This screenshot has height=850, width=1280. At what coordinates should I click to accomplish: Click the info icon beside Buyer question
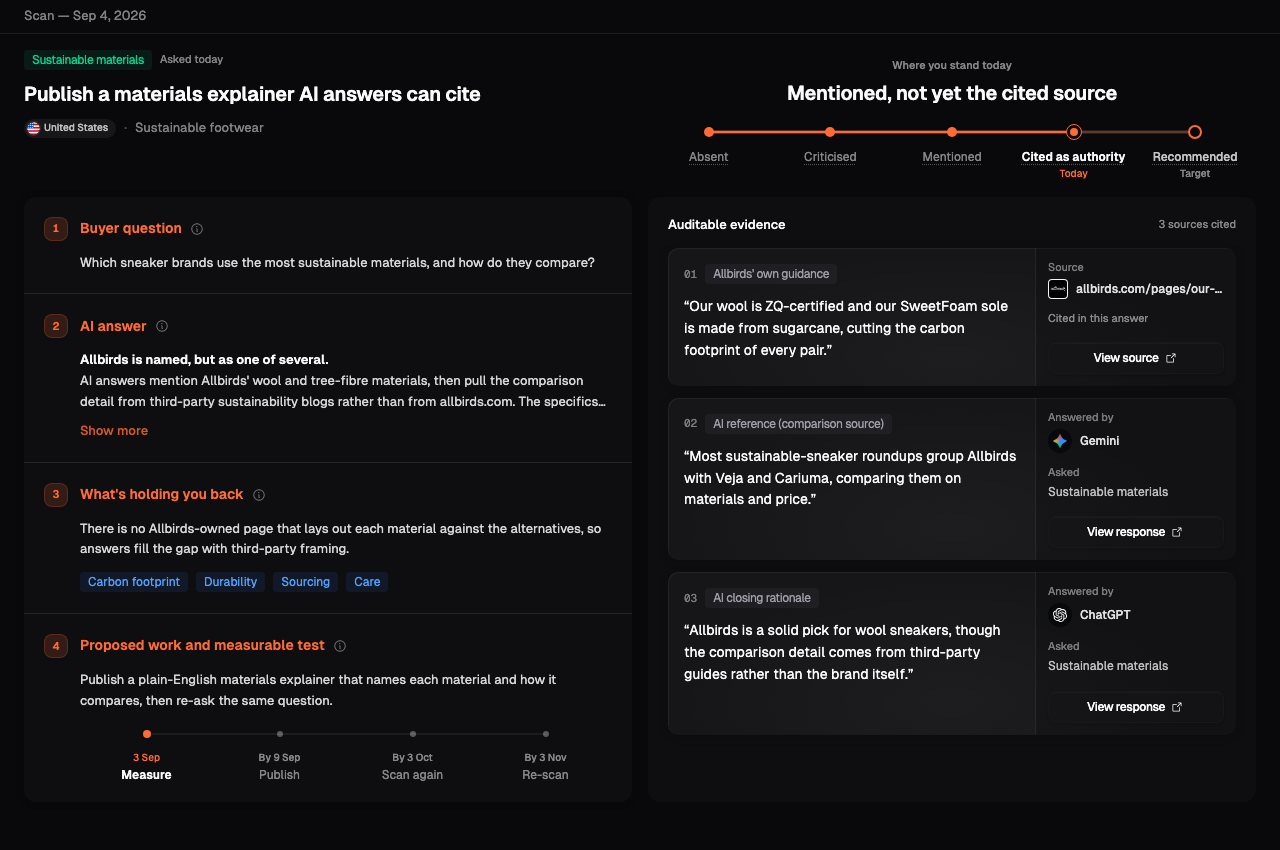[x=197, y=229]
